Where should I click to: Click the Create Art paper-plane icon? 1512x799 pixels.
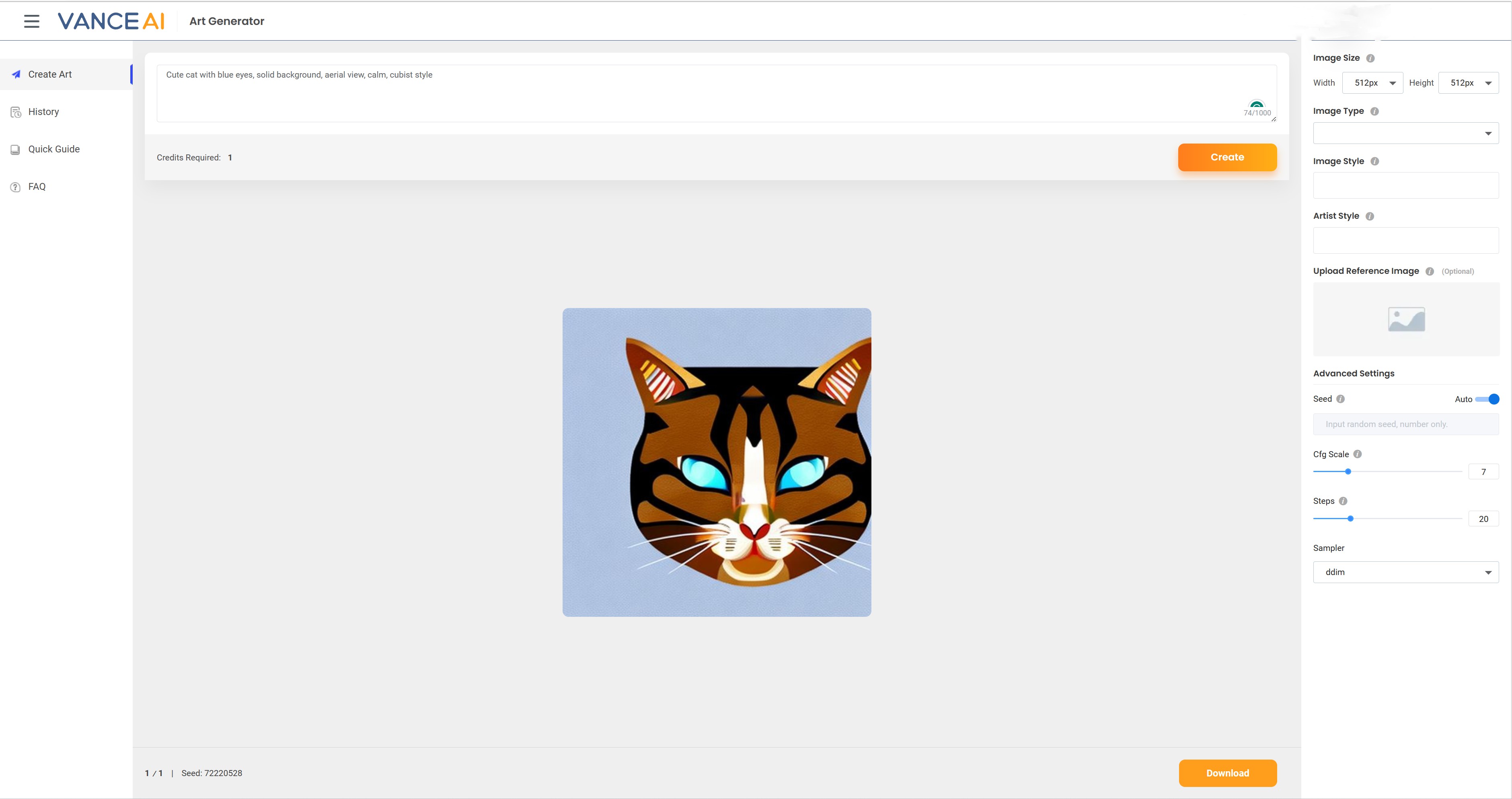[x=16, y=74]
